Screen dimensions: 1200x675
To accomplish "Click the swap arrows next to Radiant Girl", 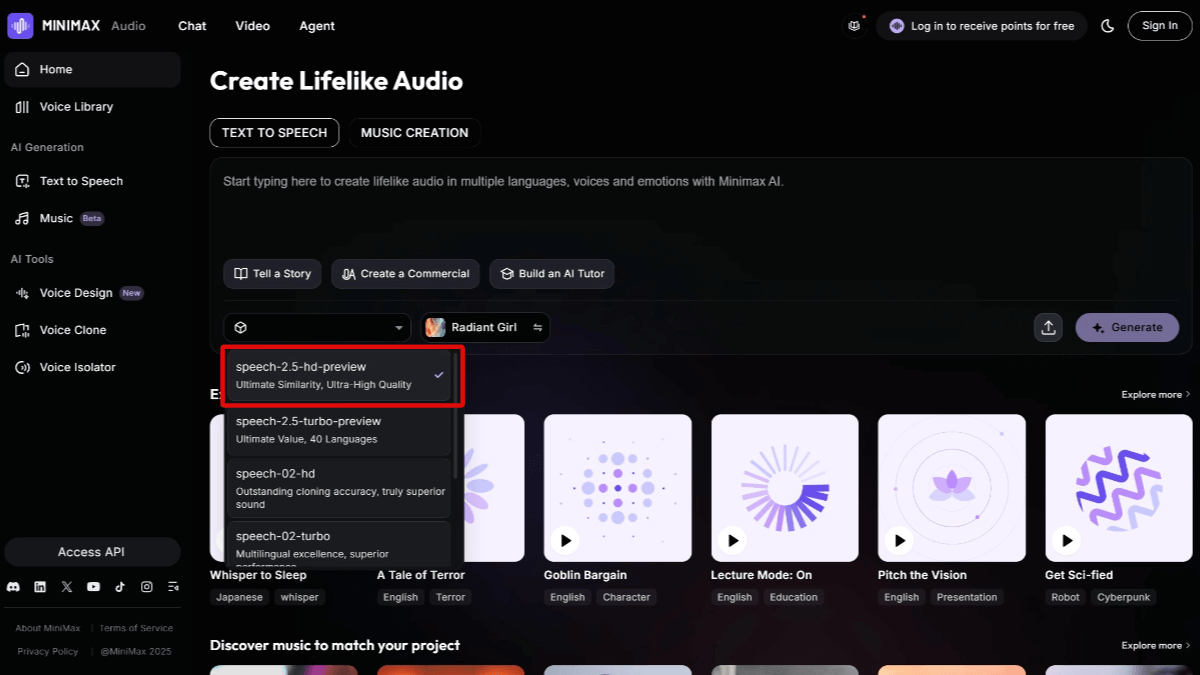I will click(x=537, y=328).
